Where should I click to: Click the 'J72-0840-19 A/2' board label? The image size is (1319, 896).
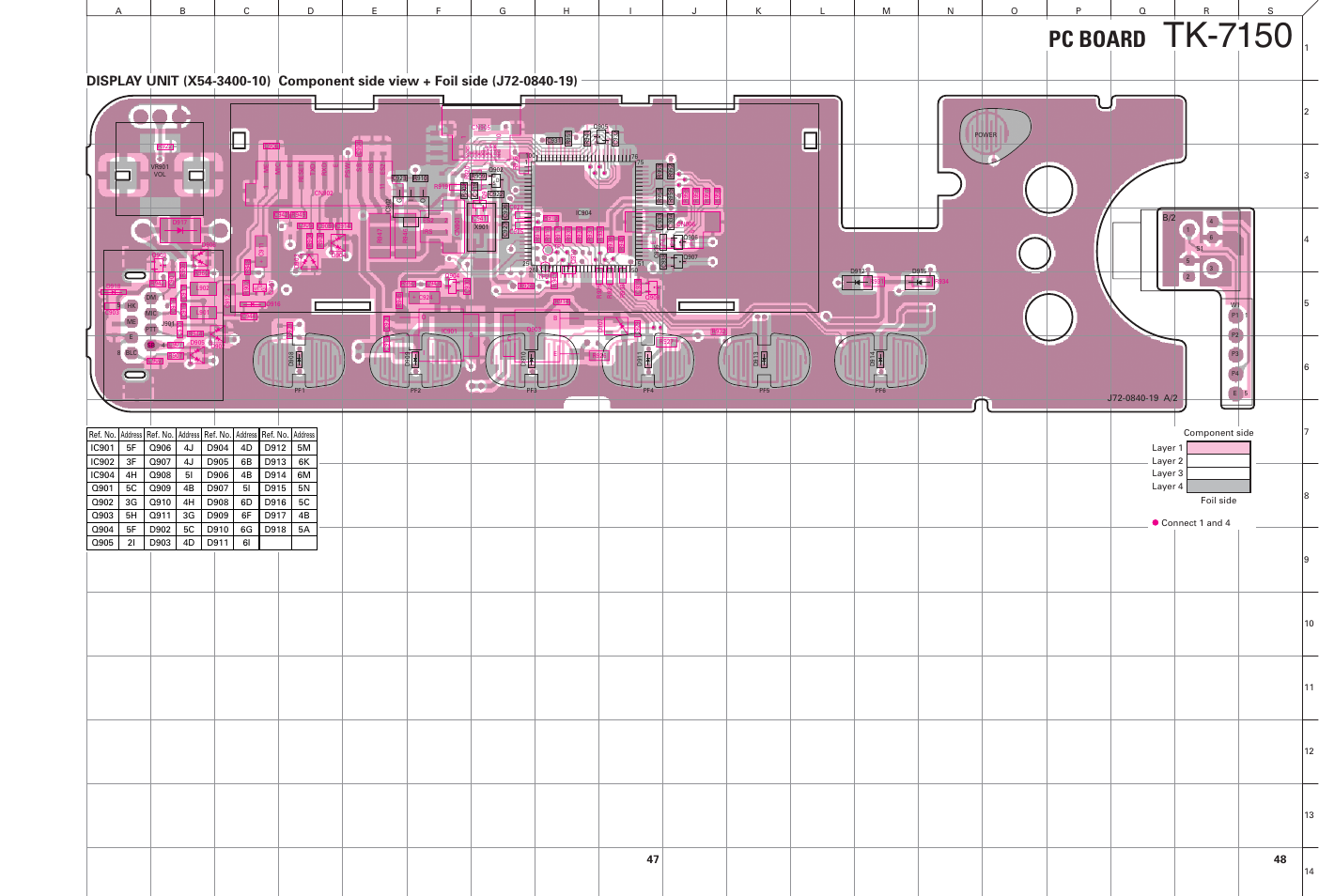(1141, 398)
